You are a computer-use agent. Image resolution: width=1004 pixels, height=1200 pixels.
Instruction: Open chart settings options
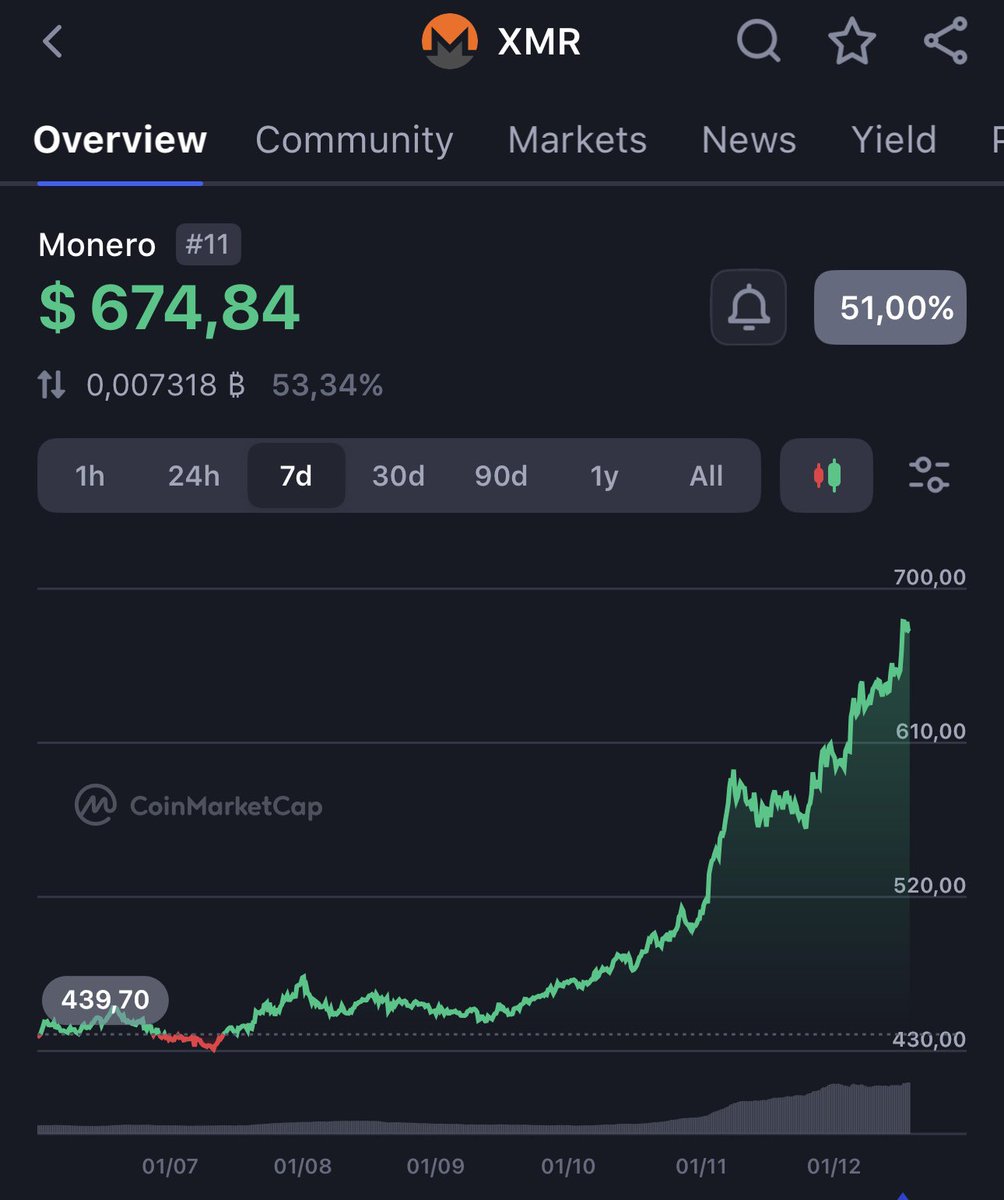929,476
